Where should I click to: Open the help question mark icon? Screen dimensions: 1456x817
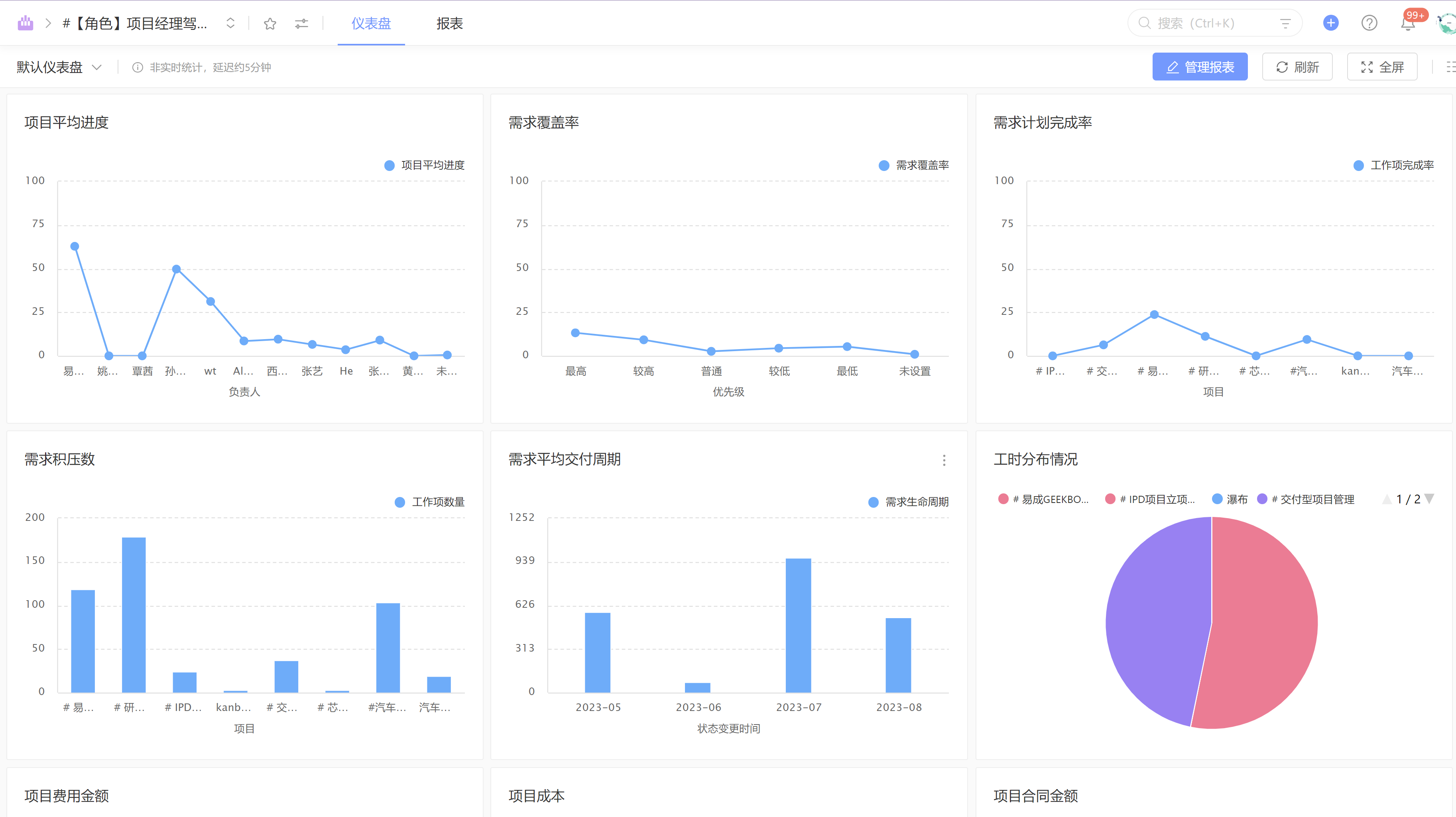[x=1369, y=23]
